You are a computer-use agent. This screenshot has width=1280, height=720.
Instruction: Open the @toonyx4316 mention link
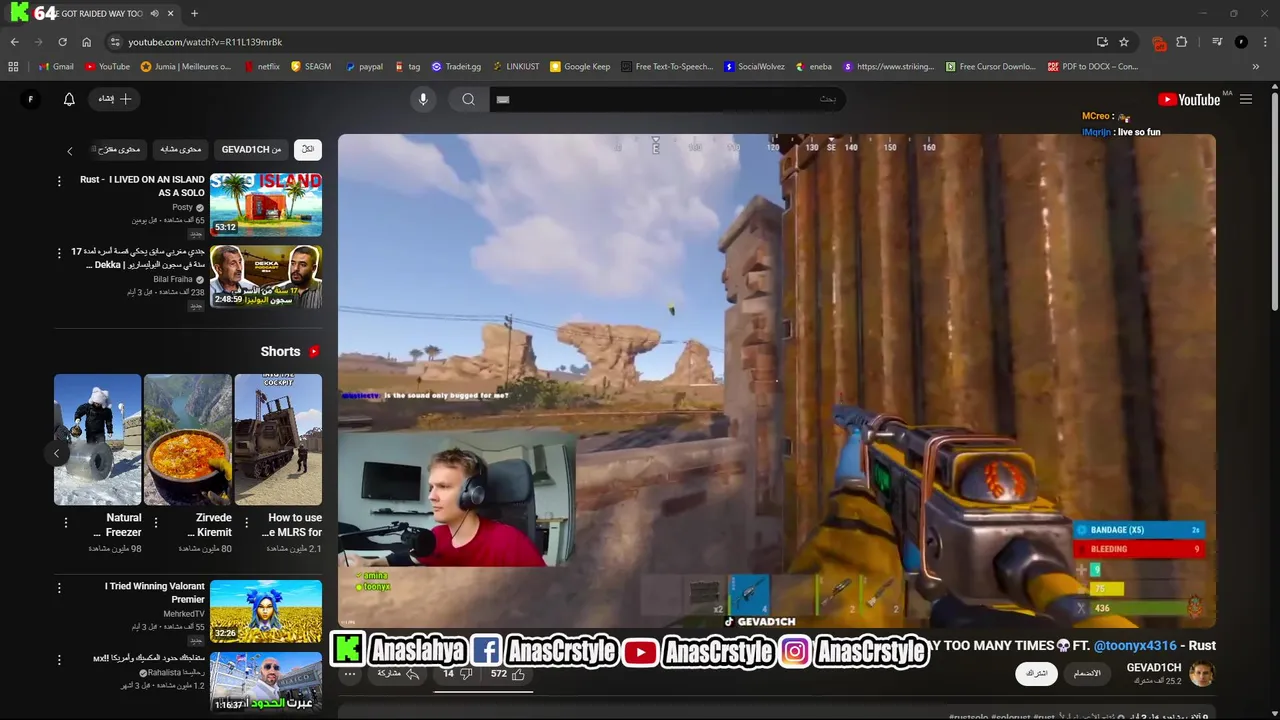1135,646
